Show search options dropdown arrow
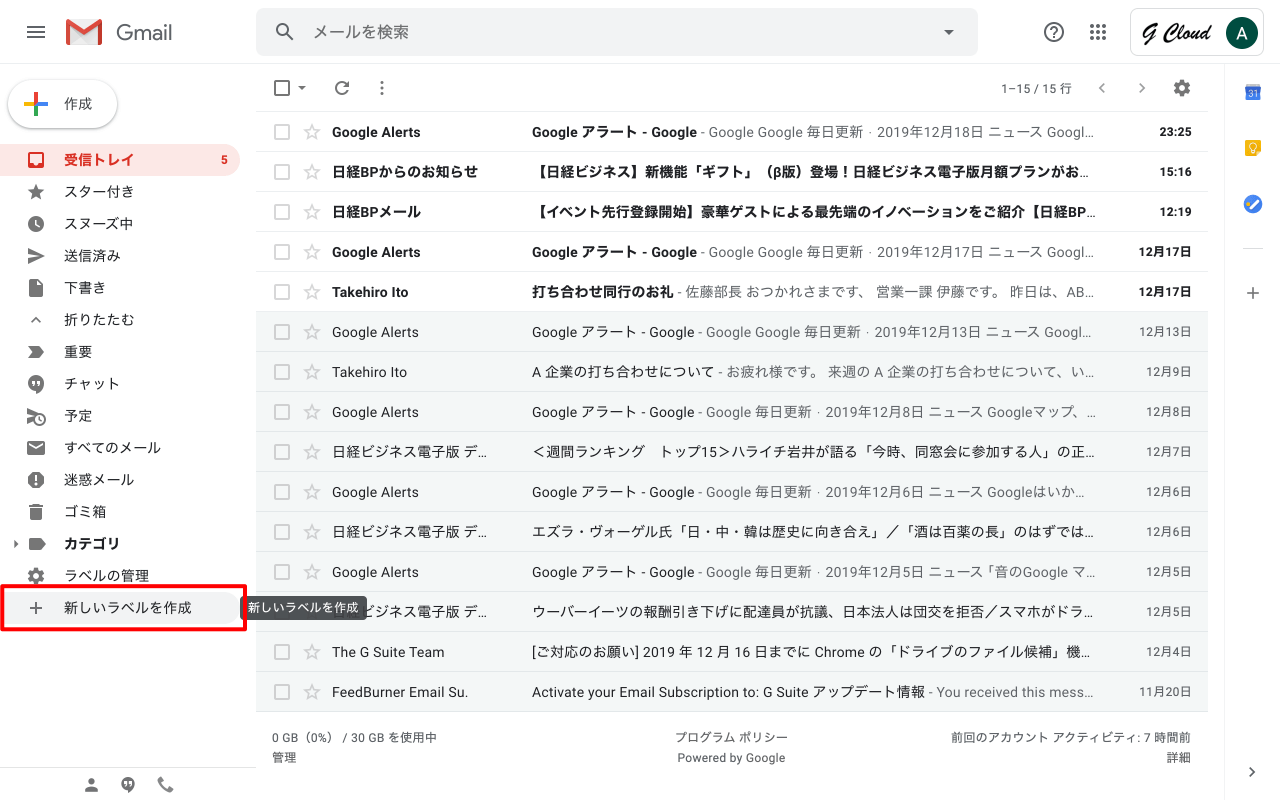 click(949, 32)
